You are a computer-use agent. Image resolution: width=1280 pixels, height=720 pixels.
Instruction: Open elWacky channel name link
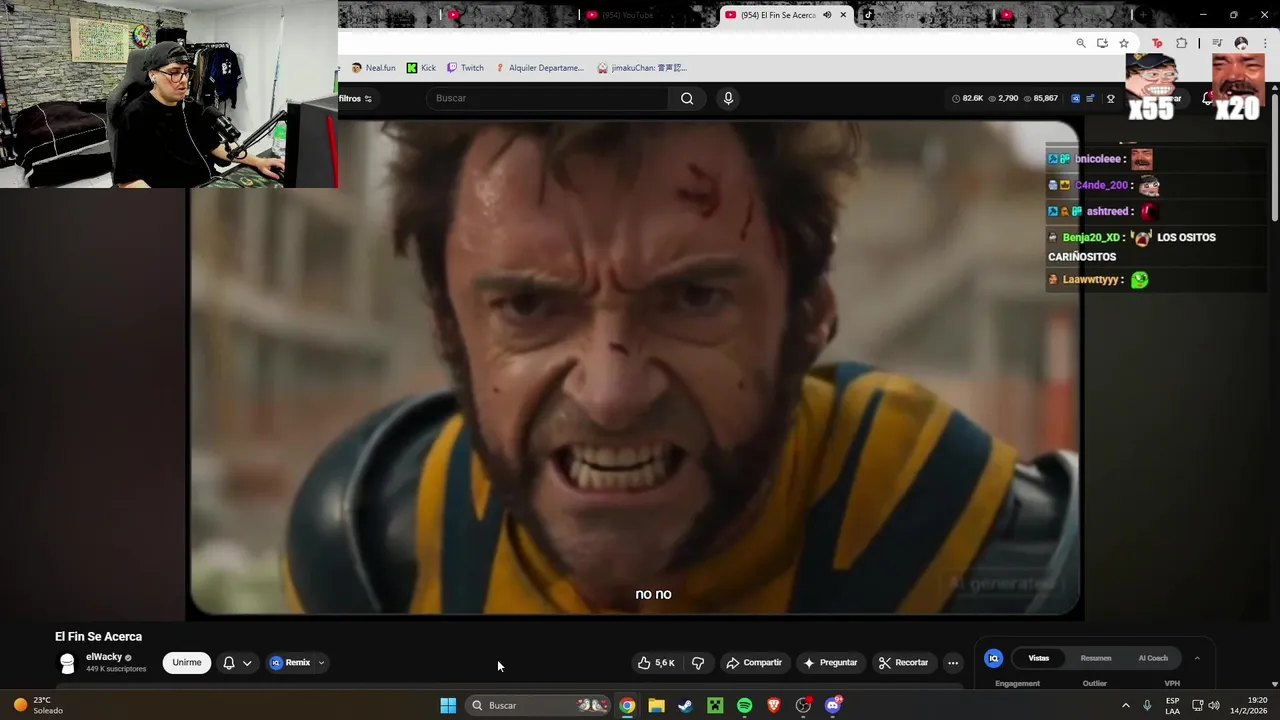tap(104, 657)
